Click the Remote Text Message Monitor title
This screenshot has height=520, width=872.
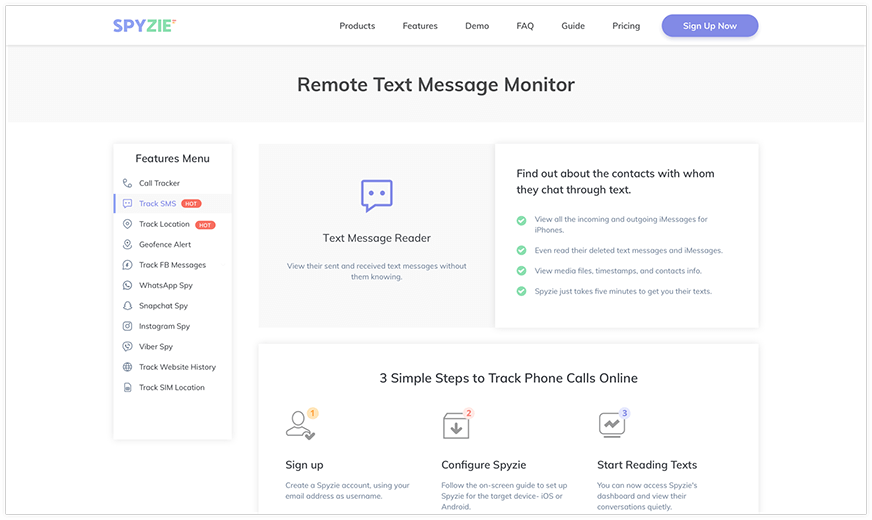[435, 85]
